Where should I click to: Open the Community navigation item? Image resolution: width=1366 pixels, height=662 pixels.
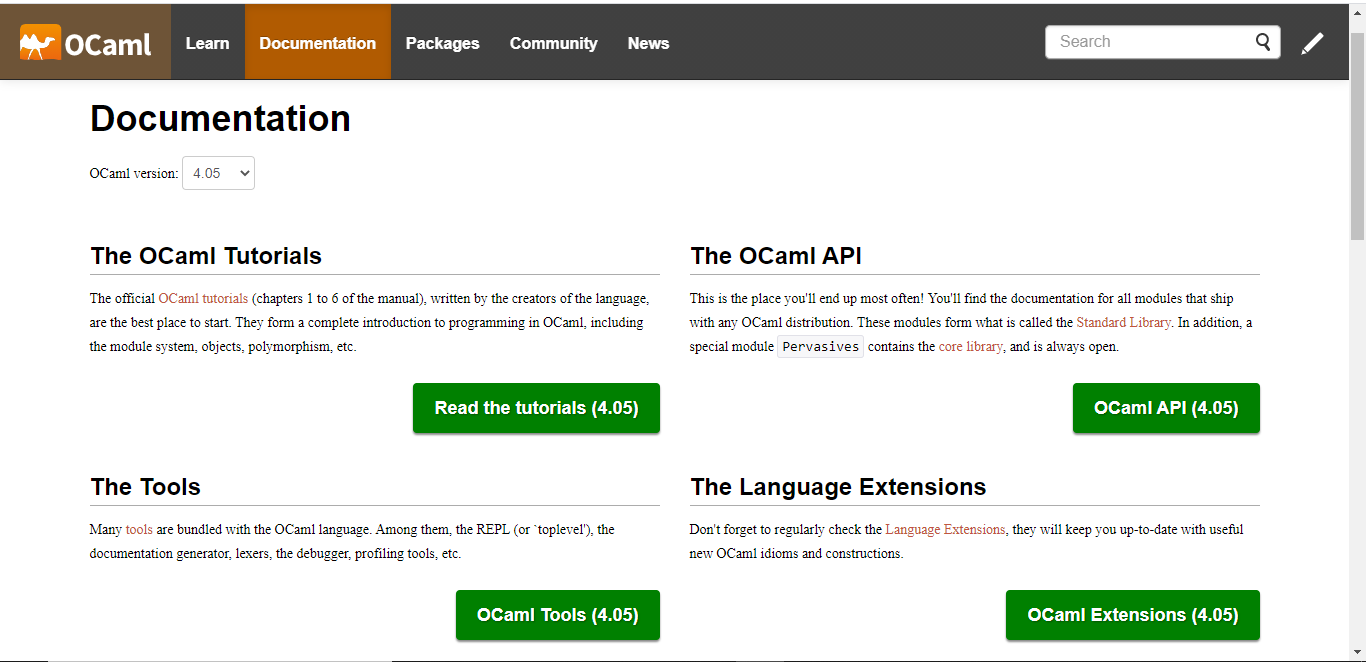553,43
